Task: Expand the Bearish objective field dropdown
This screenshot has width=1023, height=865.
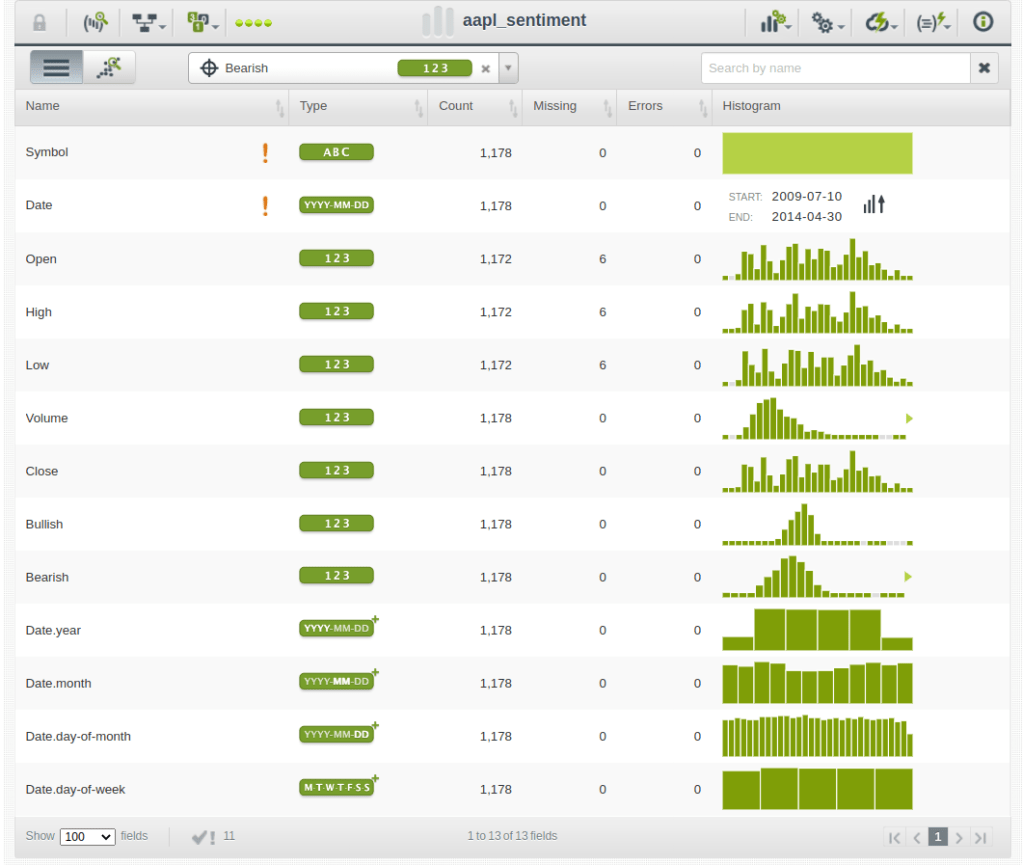Action: coord(507,68)
